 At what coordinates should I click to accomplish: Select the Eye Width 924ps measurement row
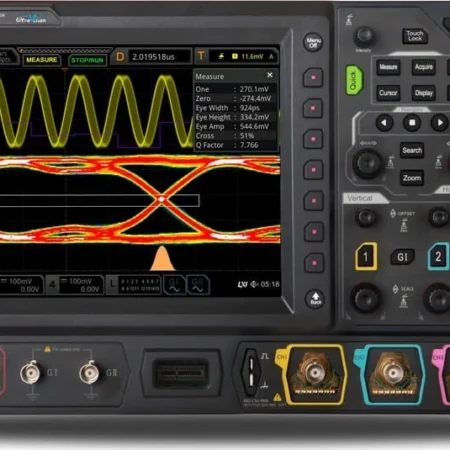click(235, 108)
